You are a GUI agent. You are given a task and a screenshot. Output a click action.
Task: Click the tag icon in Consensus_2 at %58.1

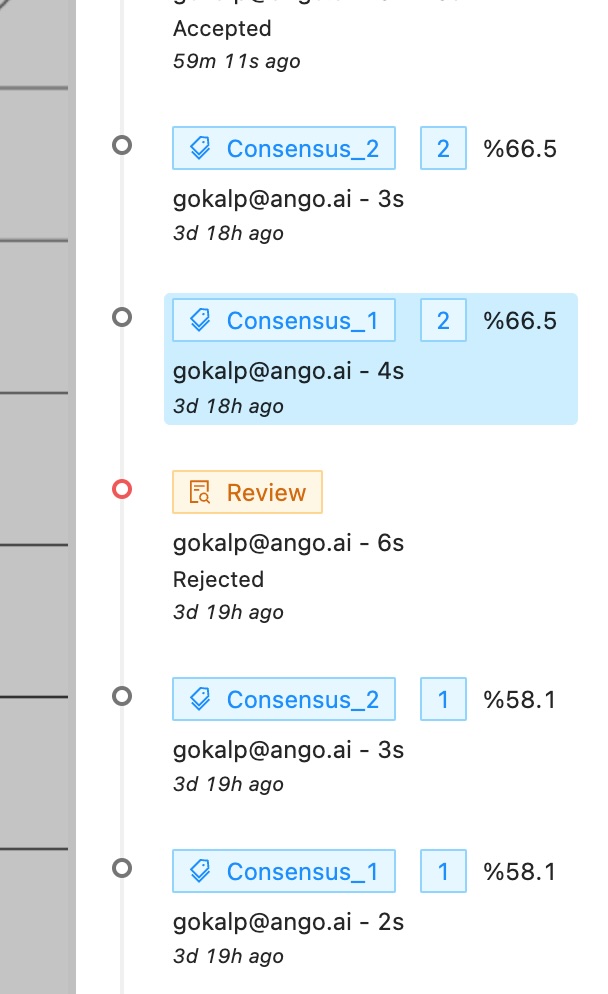(x=200, y=699)
